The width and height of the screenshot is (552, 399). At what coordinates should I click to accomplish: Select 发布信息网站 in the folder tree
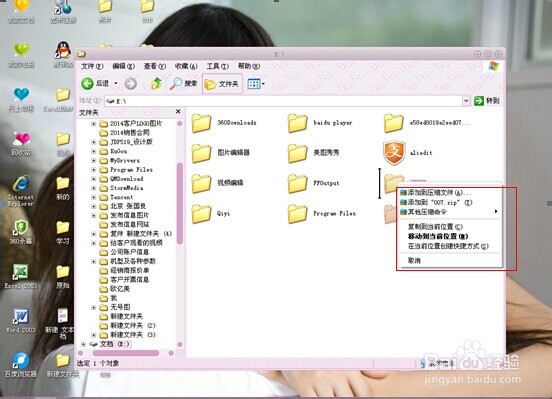(x=124, y=224)
